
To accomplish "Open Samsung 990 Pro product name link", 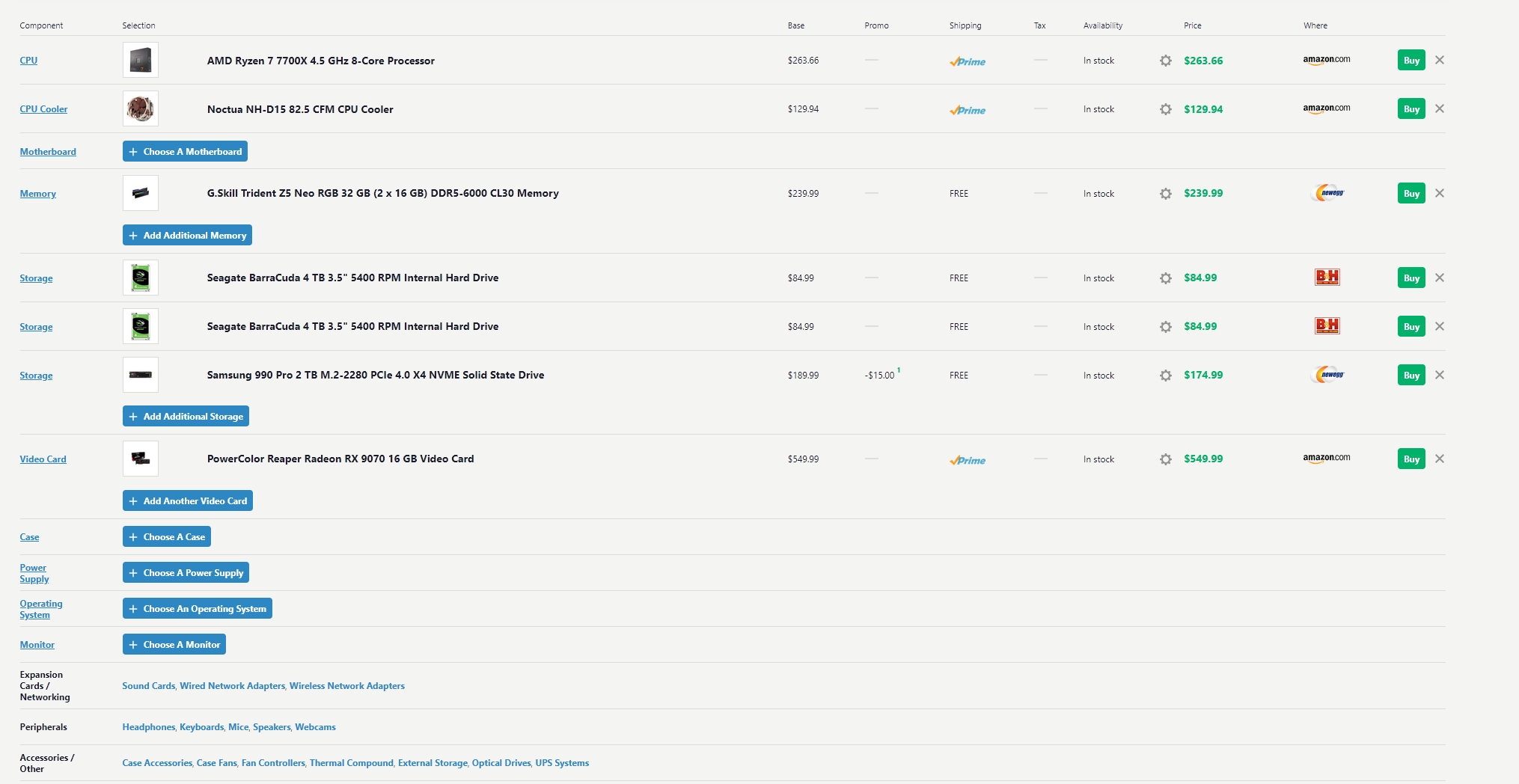I will [x=376, y=375].
